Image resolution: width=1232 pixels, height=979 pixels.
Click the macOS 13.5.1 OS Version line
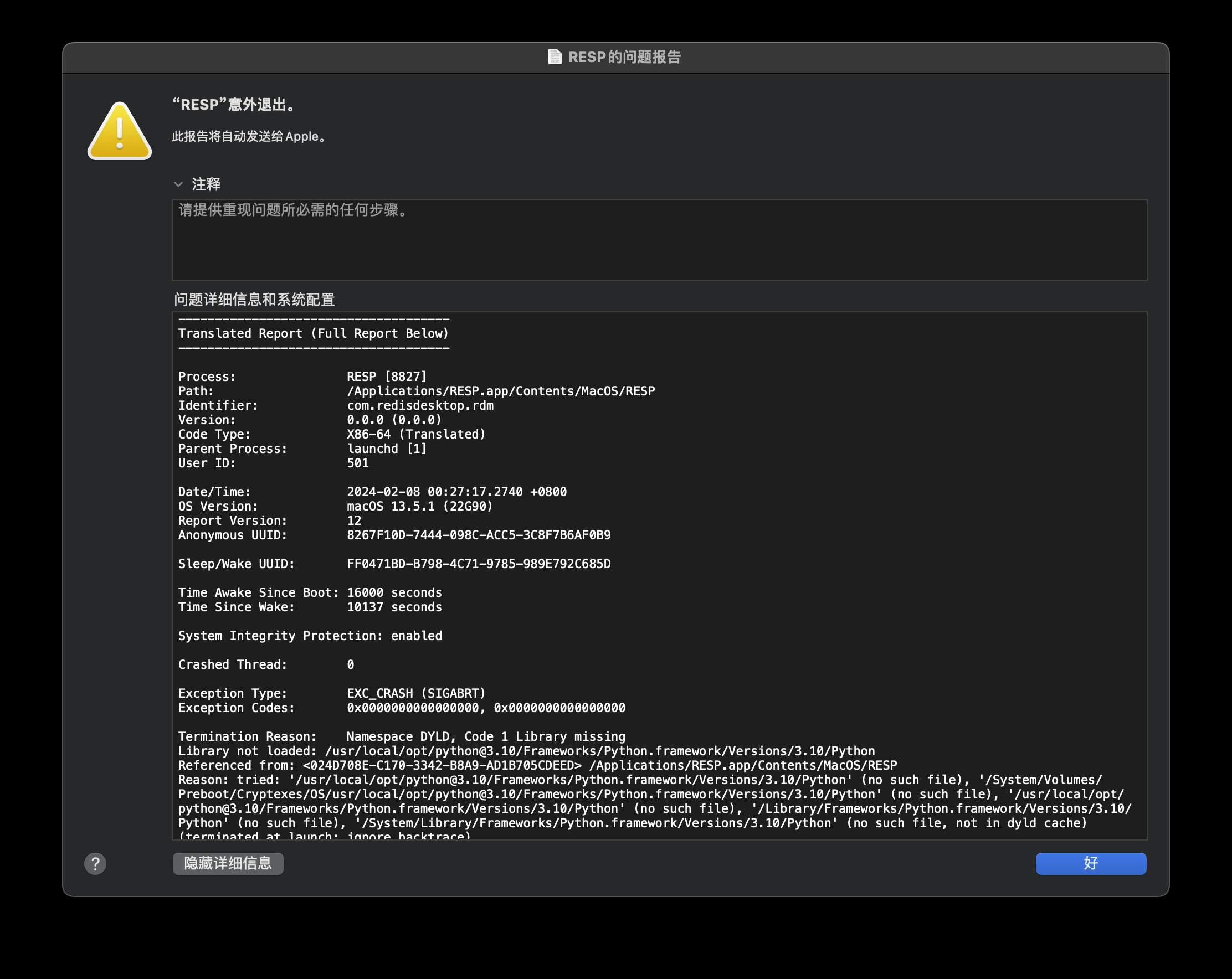pyautogui.click(x=419, y=506)
